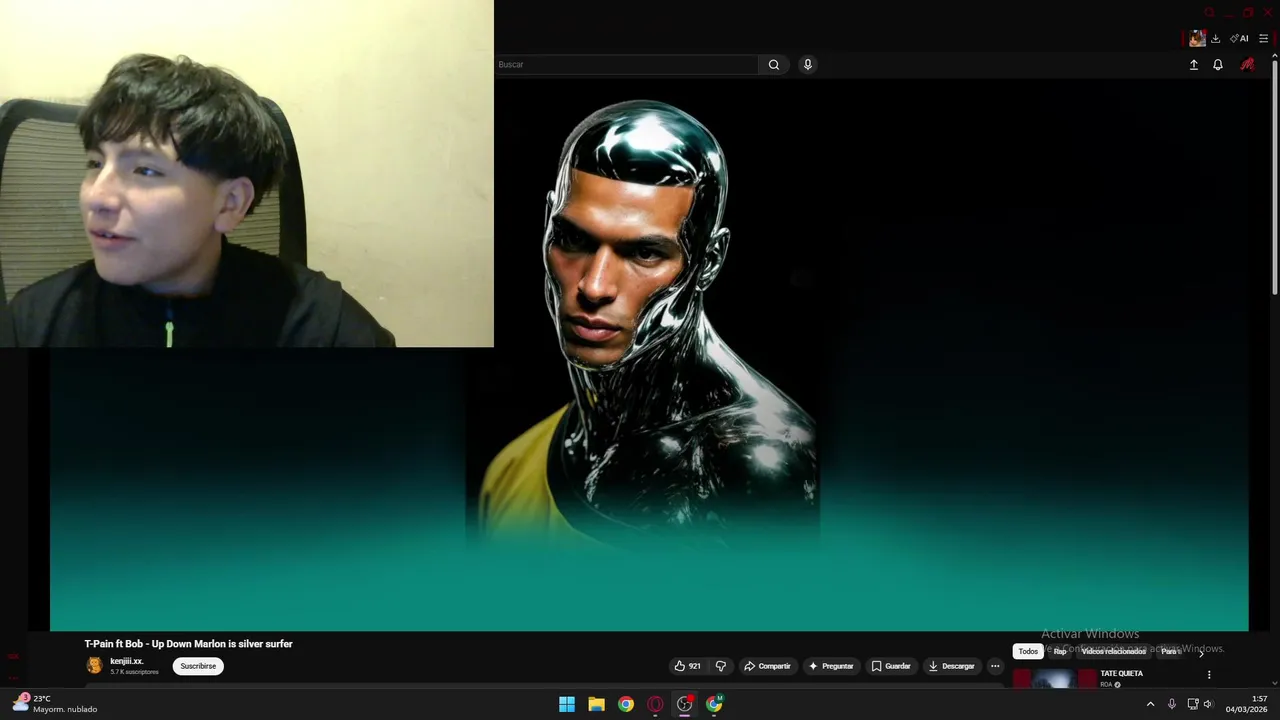Image resolution: width=1280 pixels, height=720 pixels.
Task: Open clock and date 1:57 panel
Action: (1246, 704)
